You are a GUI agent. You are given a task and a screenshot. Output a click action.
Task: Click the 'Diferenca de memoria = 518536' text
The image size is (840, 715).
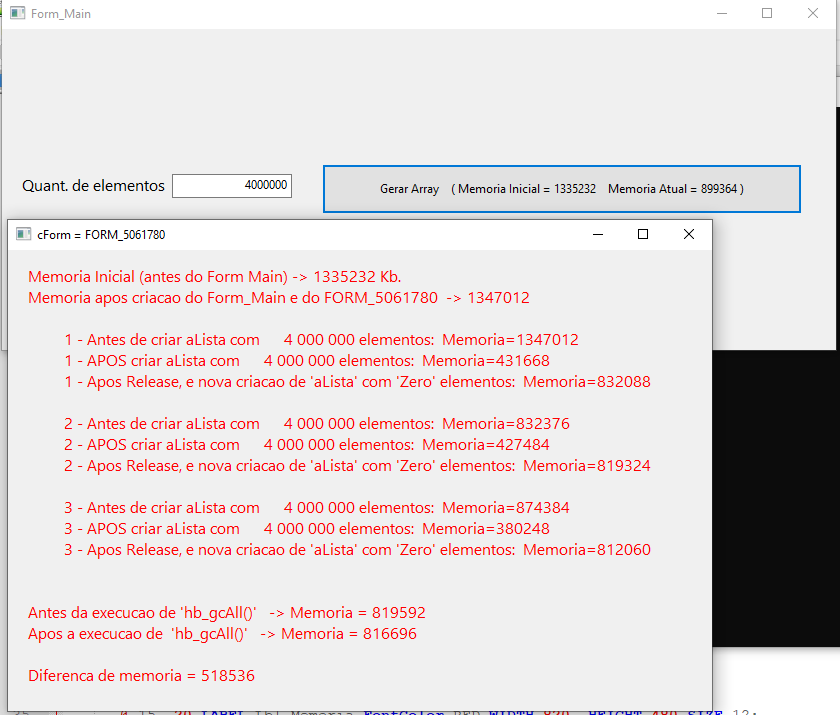tap(141, 676)
